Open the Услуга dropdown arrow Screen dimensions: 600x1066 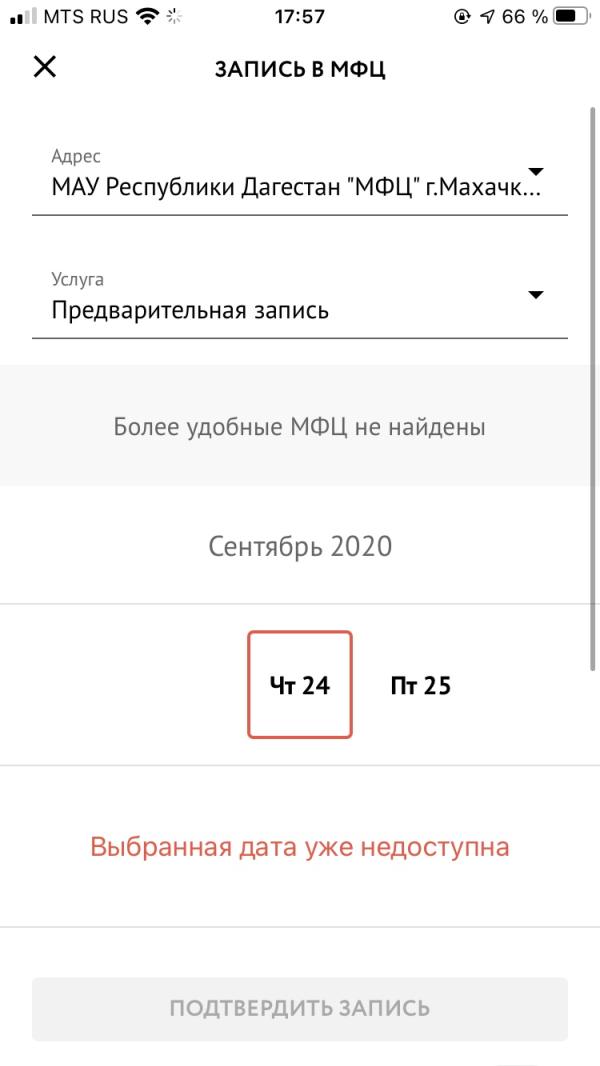(536, 294)
